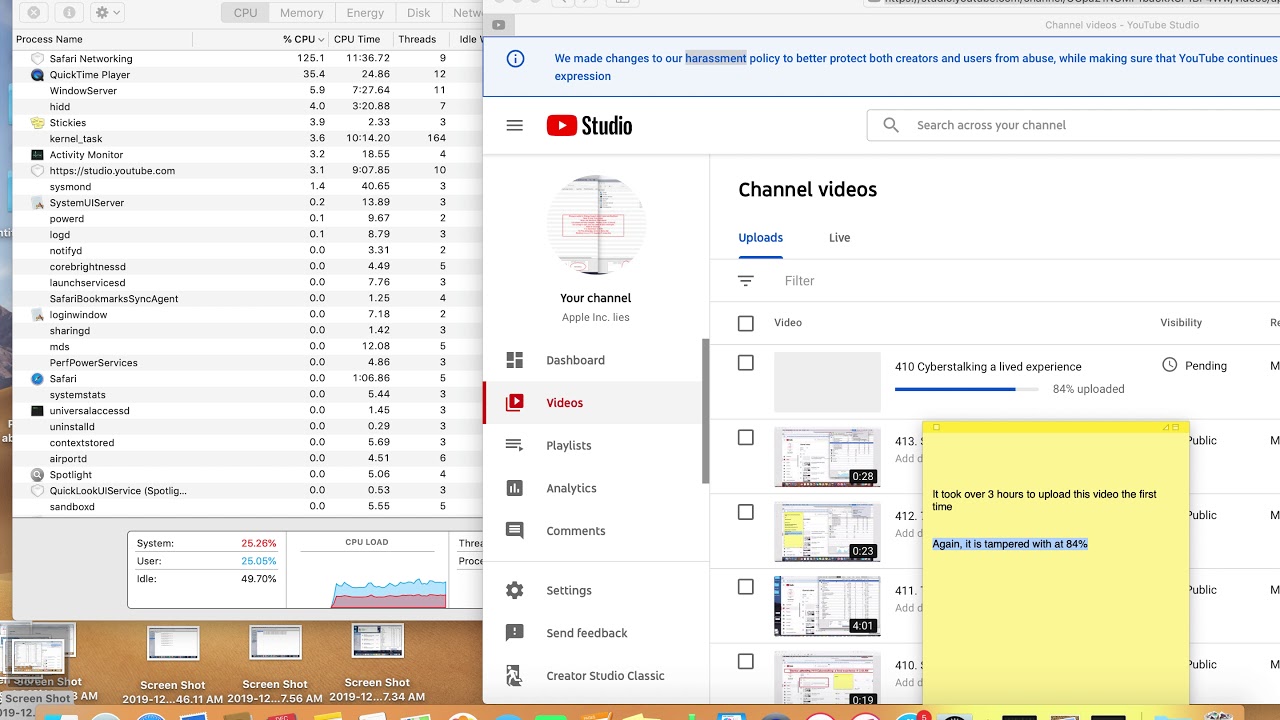Open the highlighted harassment policy link
The height and width of the screenshot is (720, 1280).
tap(716, 58)
